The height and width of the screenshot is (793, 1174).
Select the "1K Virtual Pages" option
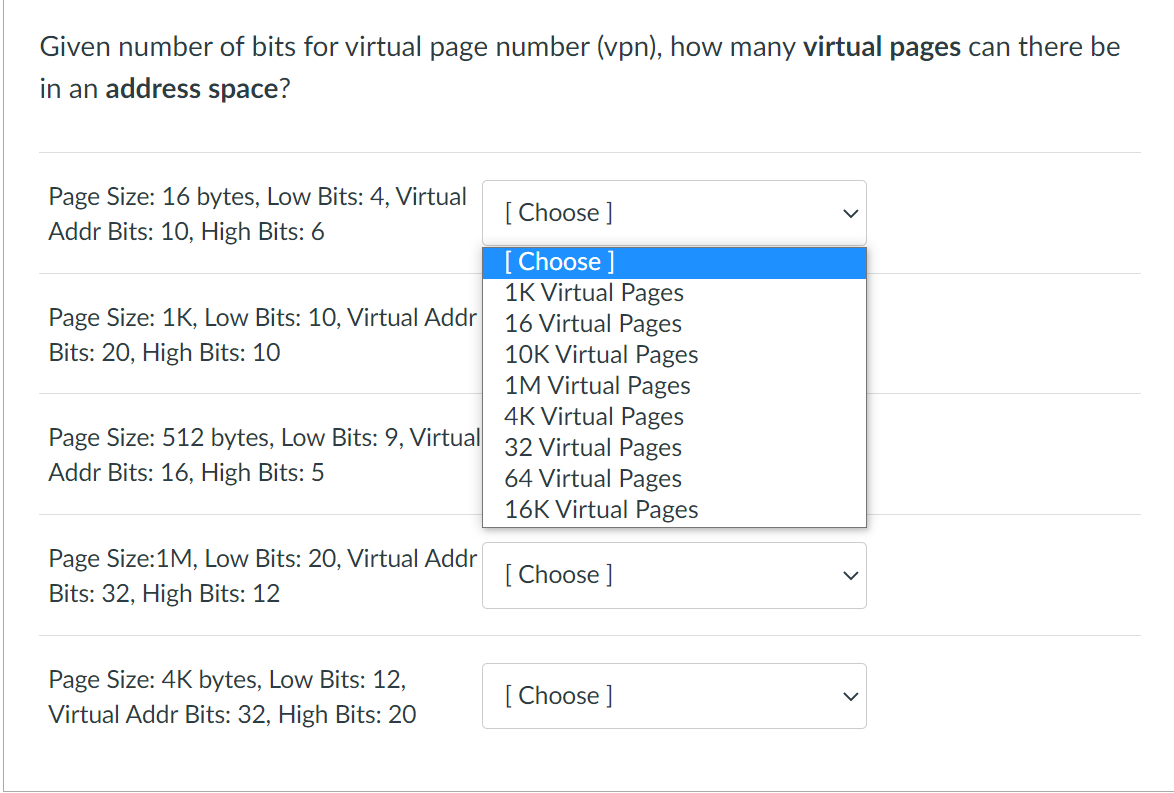593,292
